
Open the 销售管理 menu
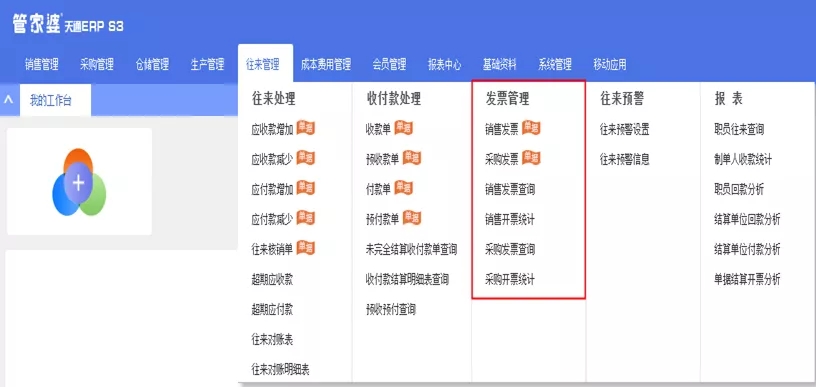pyautogui.click(x=42, y=64)
